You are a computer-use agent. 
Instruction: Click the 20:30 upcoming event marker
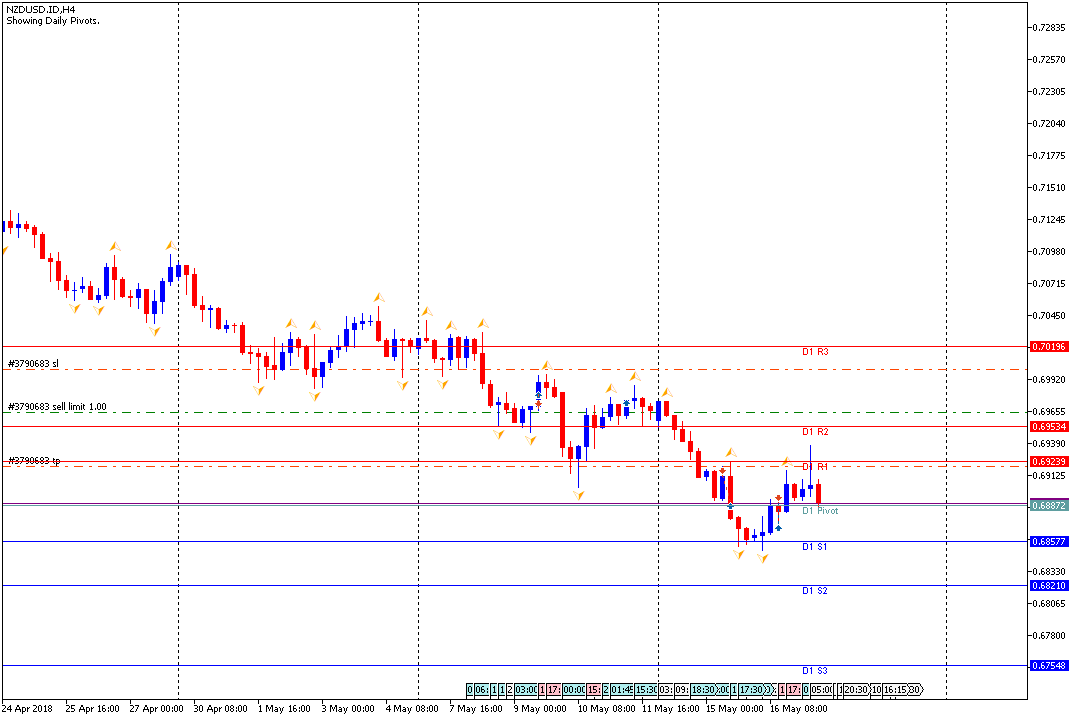[856, 690]
